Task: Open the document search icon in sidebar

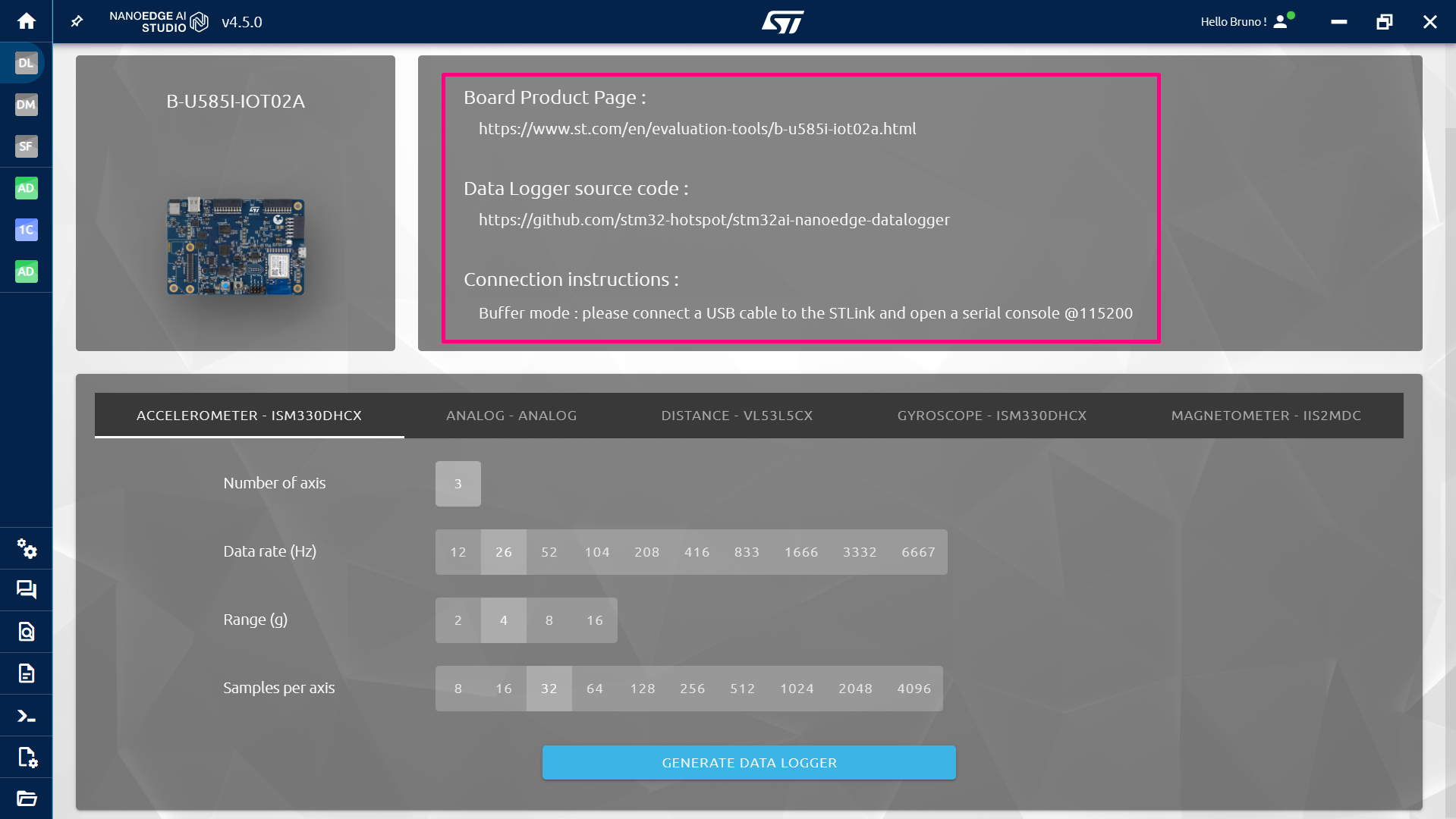Action: point(27,632)
